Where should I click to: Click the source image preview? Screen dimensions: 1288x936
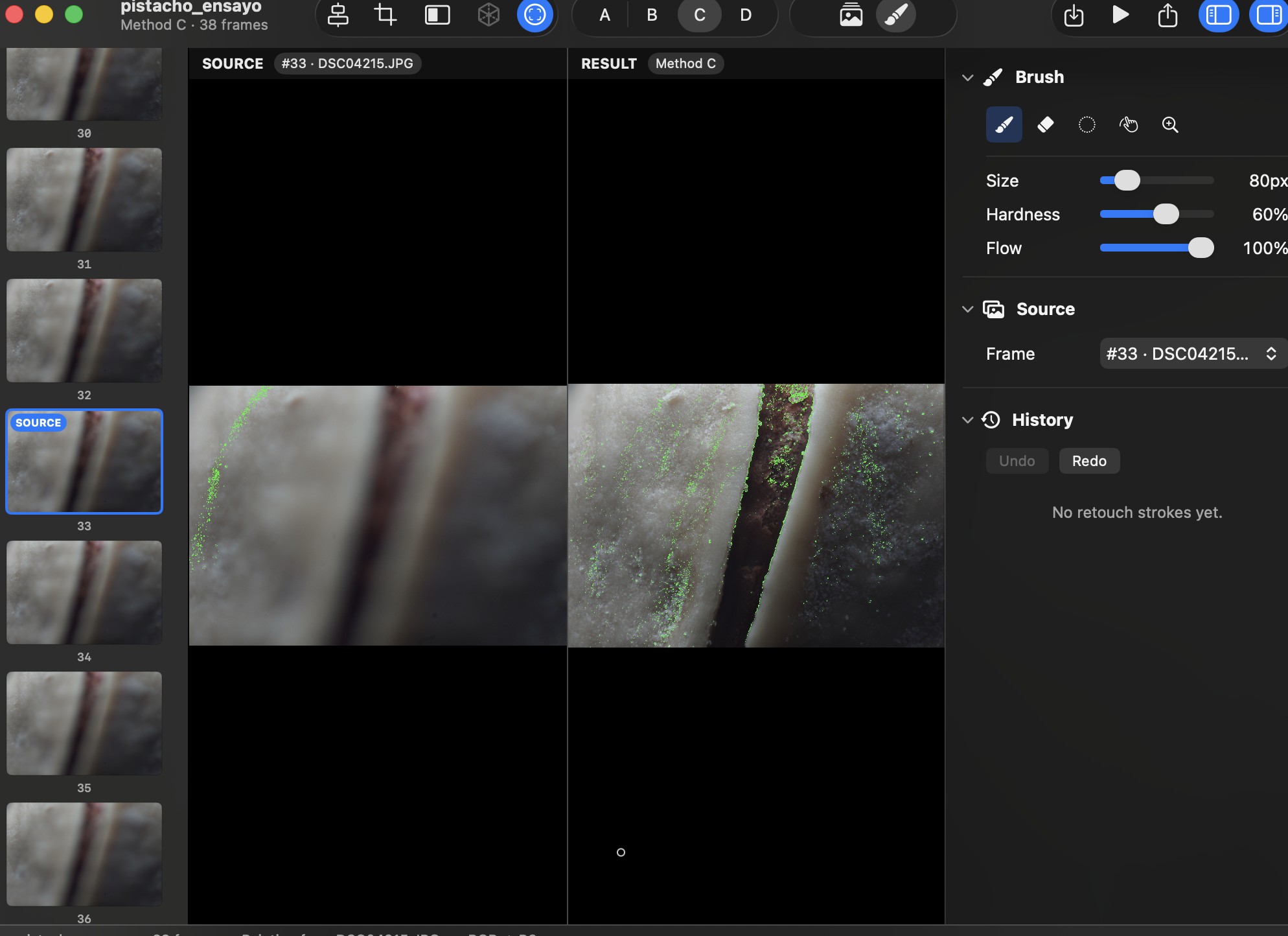(x=378, y=515)
